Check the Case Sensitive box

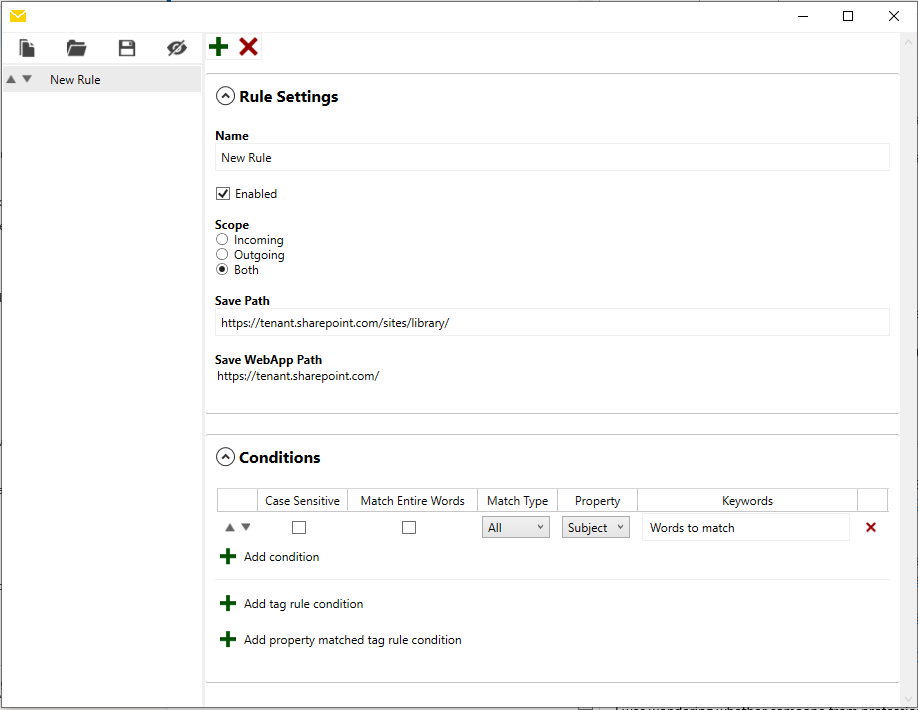[298, 527]
